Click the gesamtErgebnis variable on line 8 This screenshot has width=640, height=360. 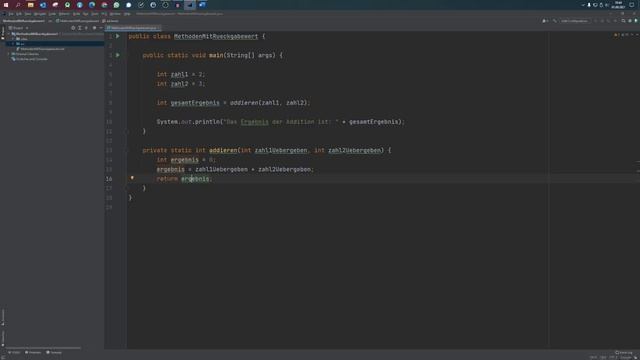(x=195, y=103)
